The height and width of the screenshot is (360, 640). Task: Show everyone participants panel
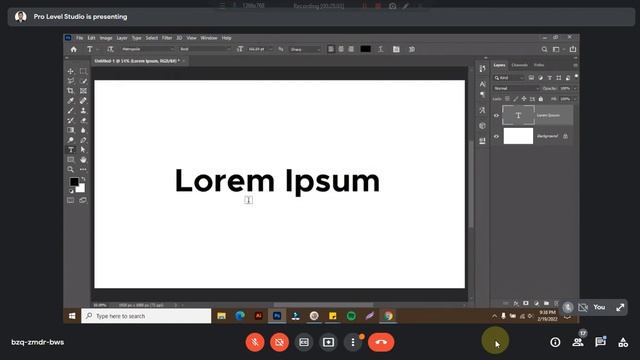click(x=578, y=342)
